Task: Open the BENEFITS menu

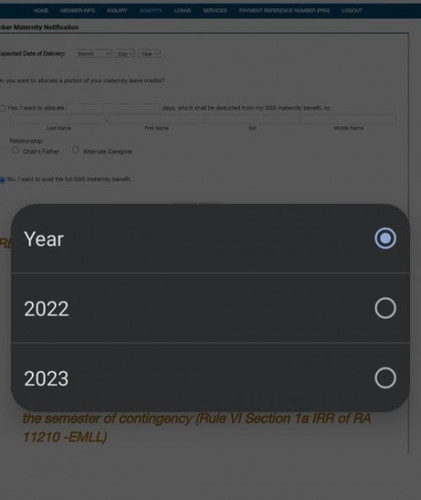Action: pyautogui.click(x=150, y=11)
